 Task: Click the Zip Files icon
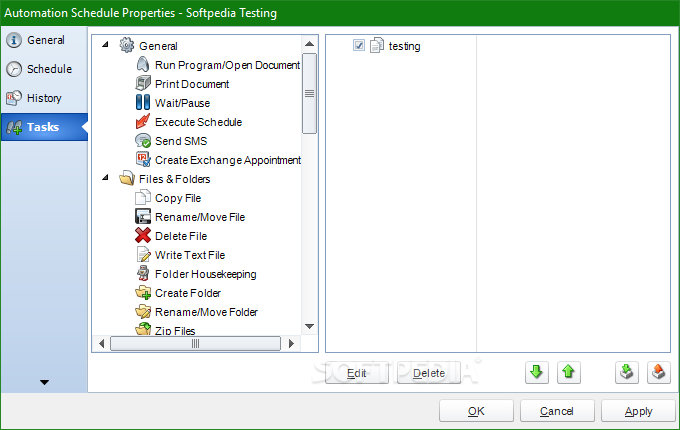(143, 329)
